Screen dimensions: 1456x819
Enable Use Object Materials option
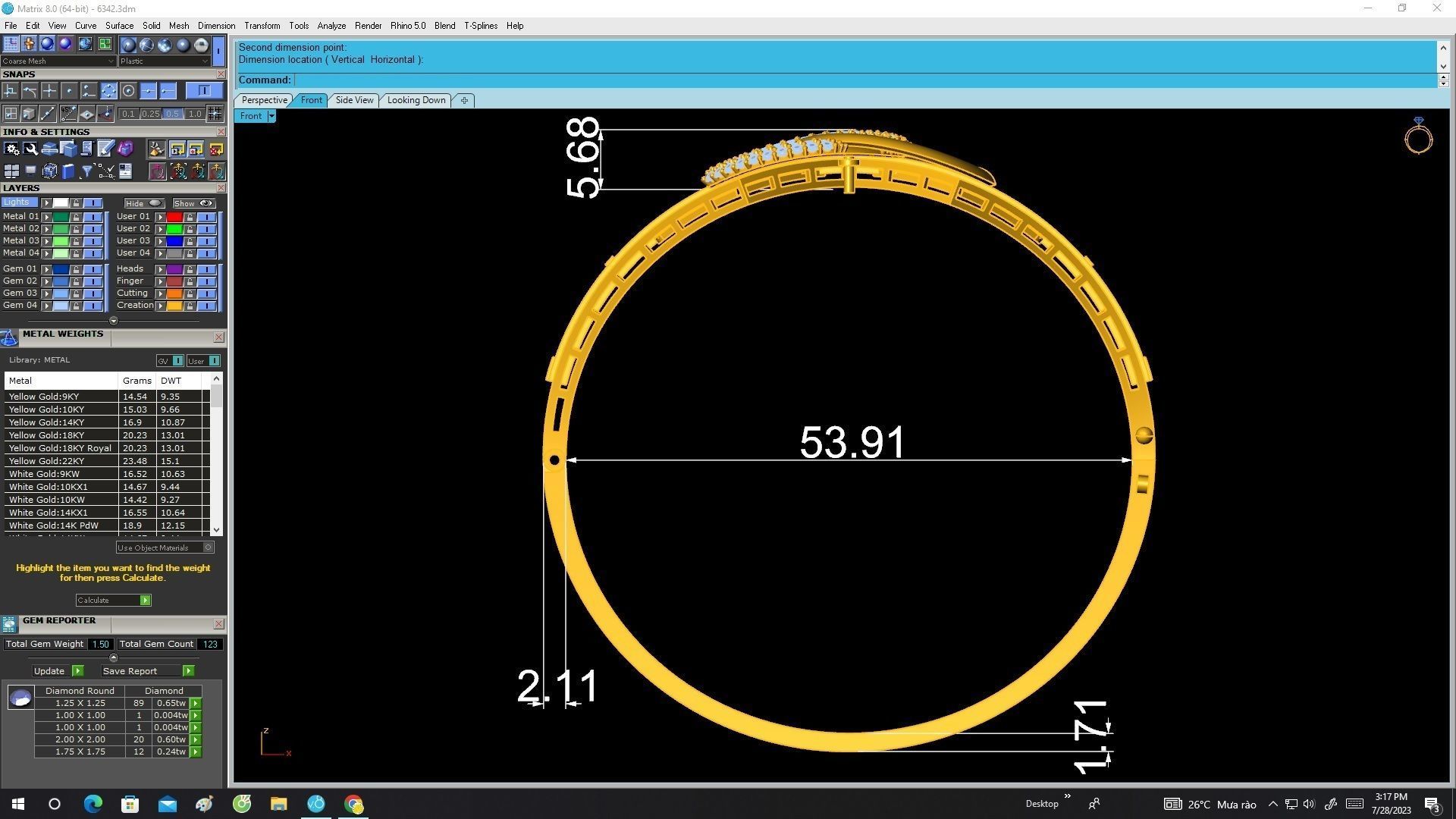pos(165,548)
